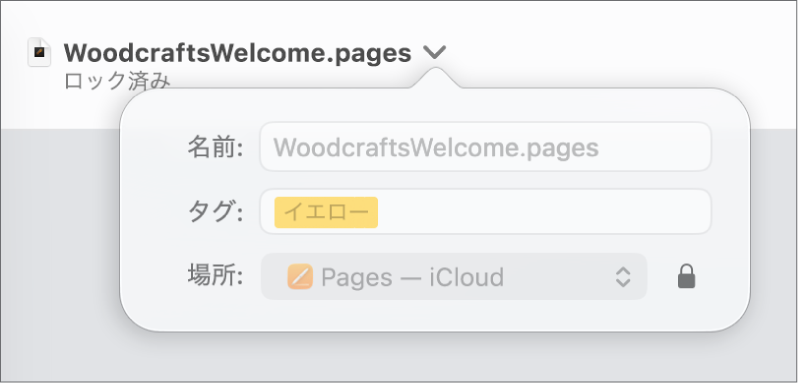Click the WoodcraftsWelcome.pages window title
This screenshot has width=798, height=383.
click(x=238, y=53)
